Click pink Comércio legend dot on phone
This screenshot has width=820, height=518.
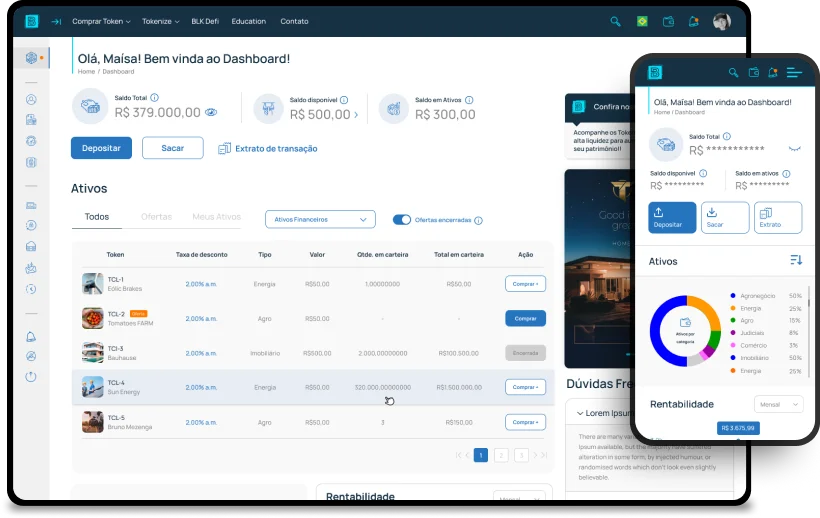pos(733,346)
